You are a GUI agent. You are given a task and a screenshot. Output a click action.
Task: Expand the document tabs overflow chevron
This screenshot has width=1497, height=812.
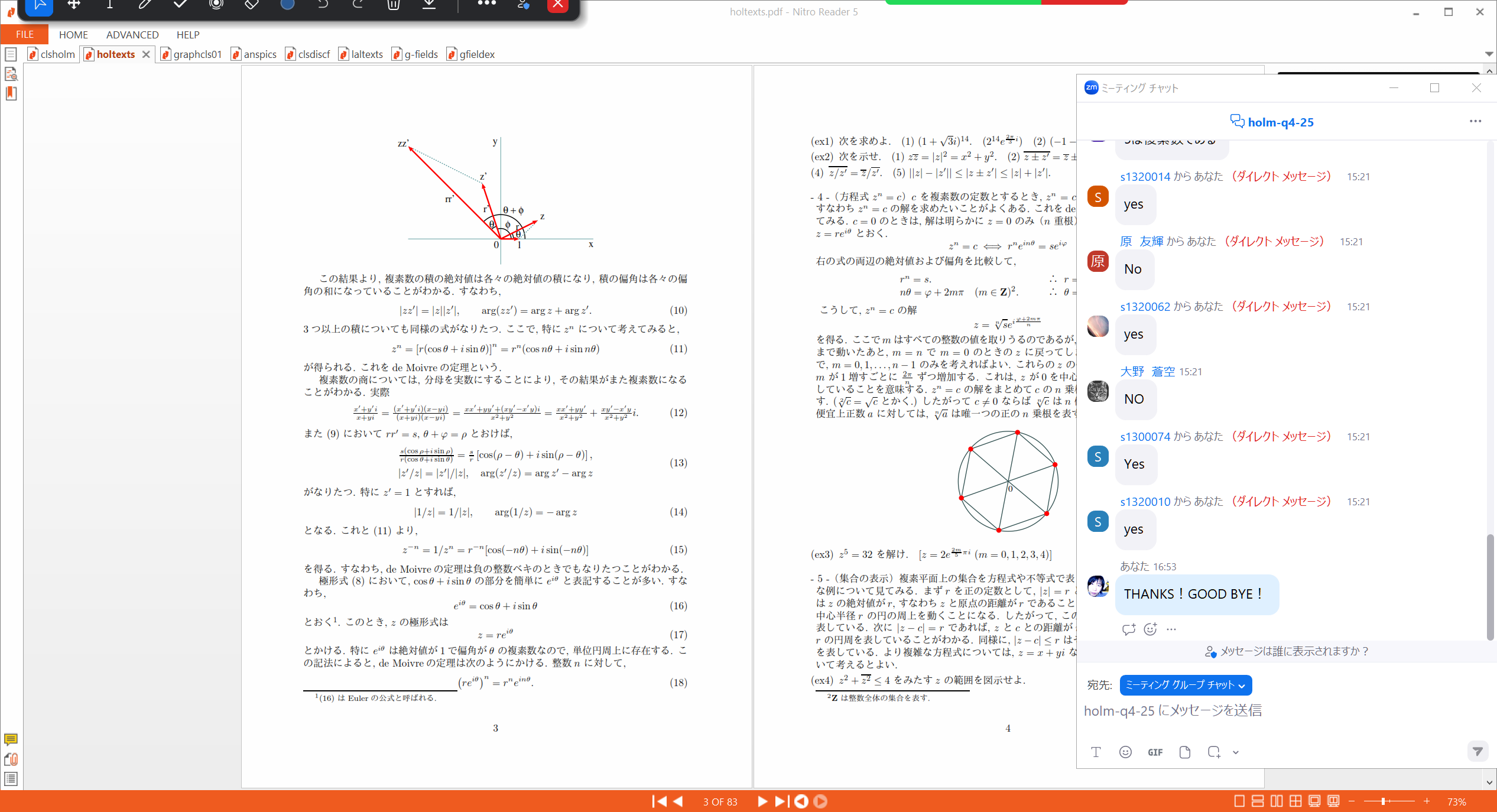click(1489, 54)
